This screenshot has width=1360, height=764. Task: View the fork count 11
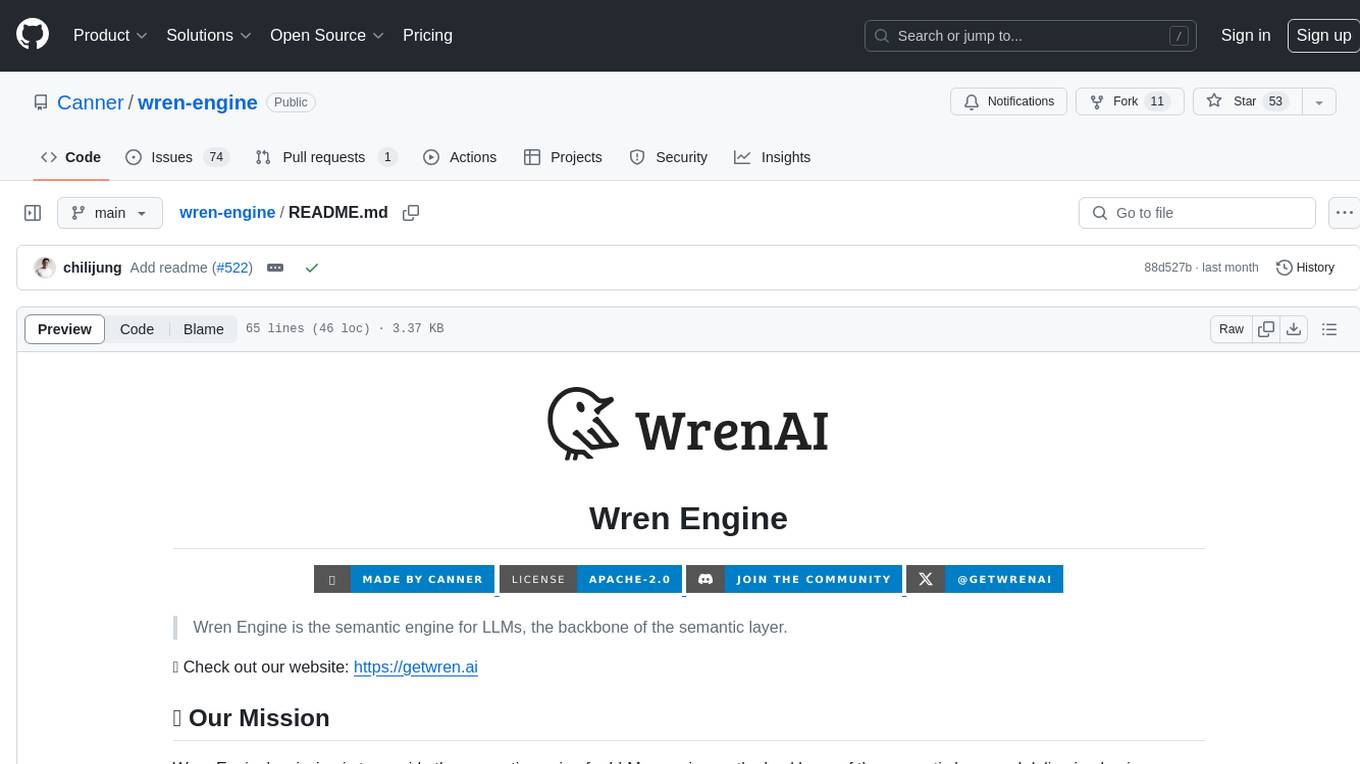coord(1157,101)
